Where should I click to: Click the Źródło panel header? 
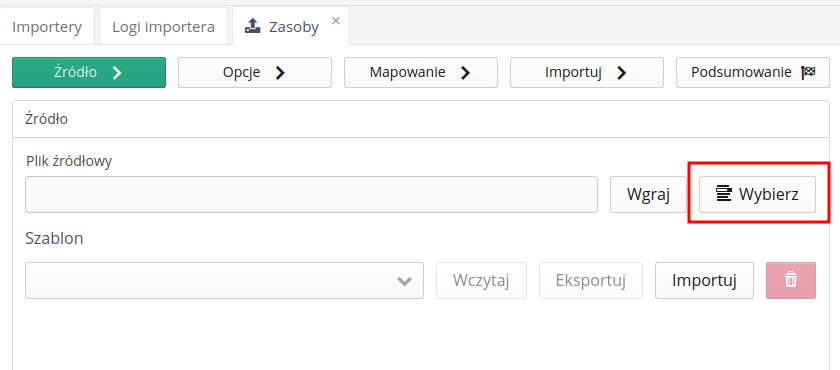tap(421, 119)
